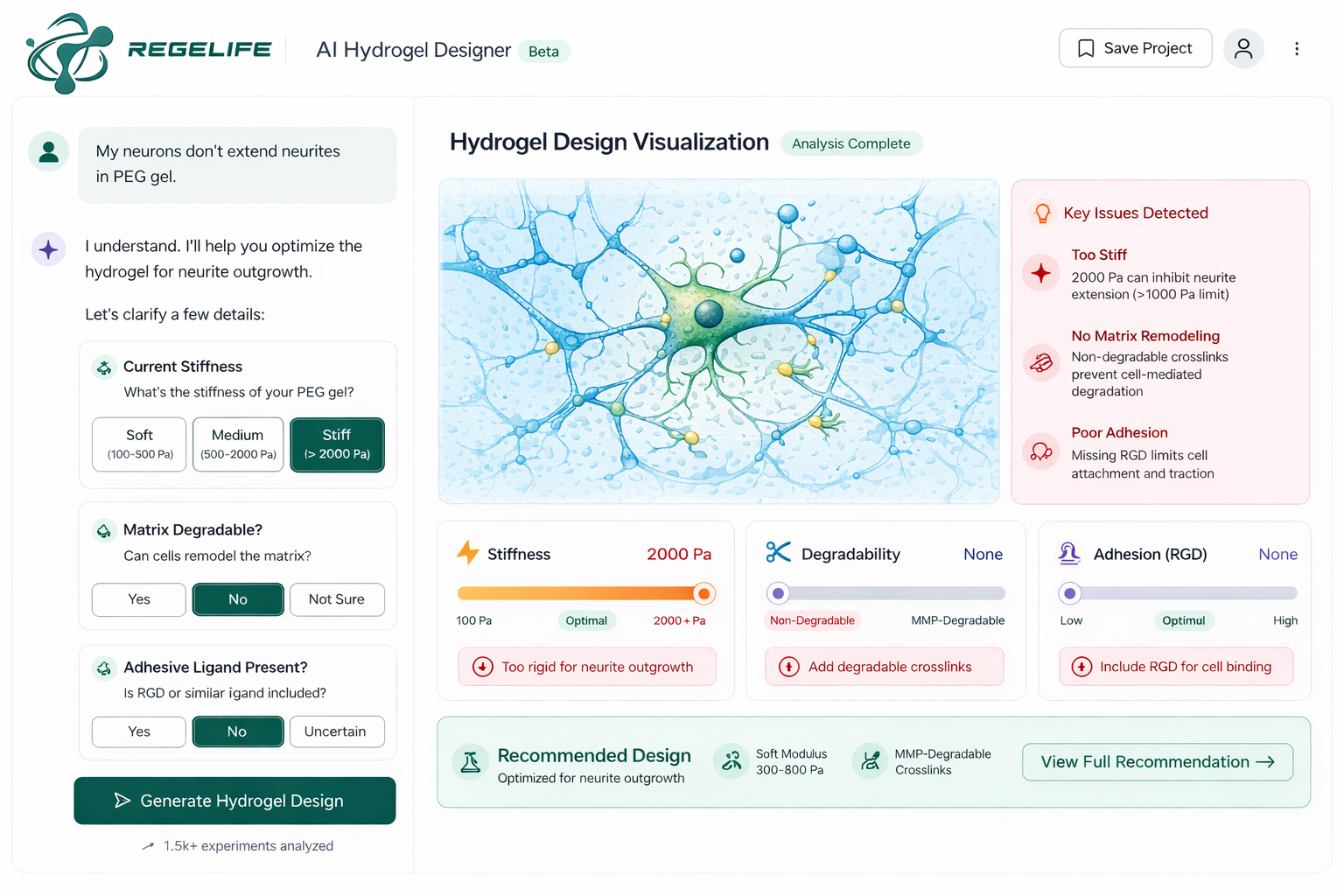
Task: Click the Analysis Complete status badge
Action: (x=851, y=143)
